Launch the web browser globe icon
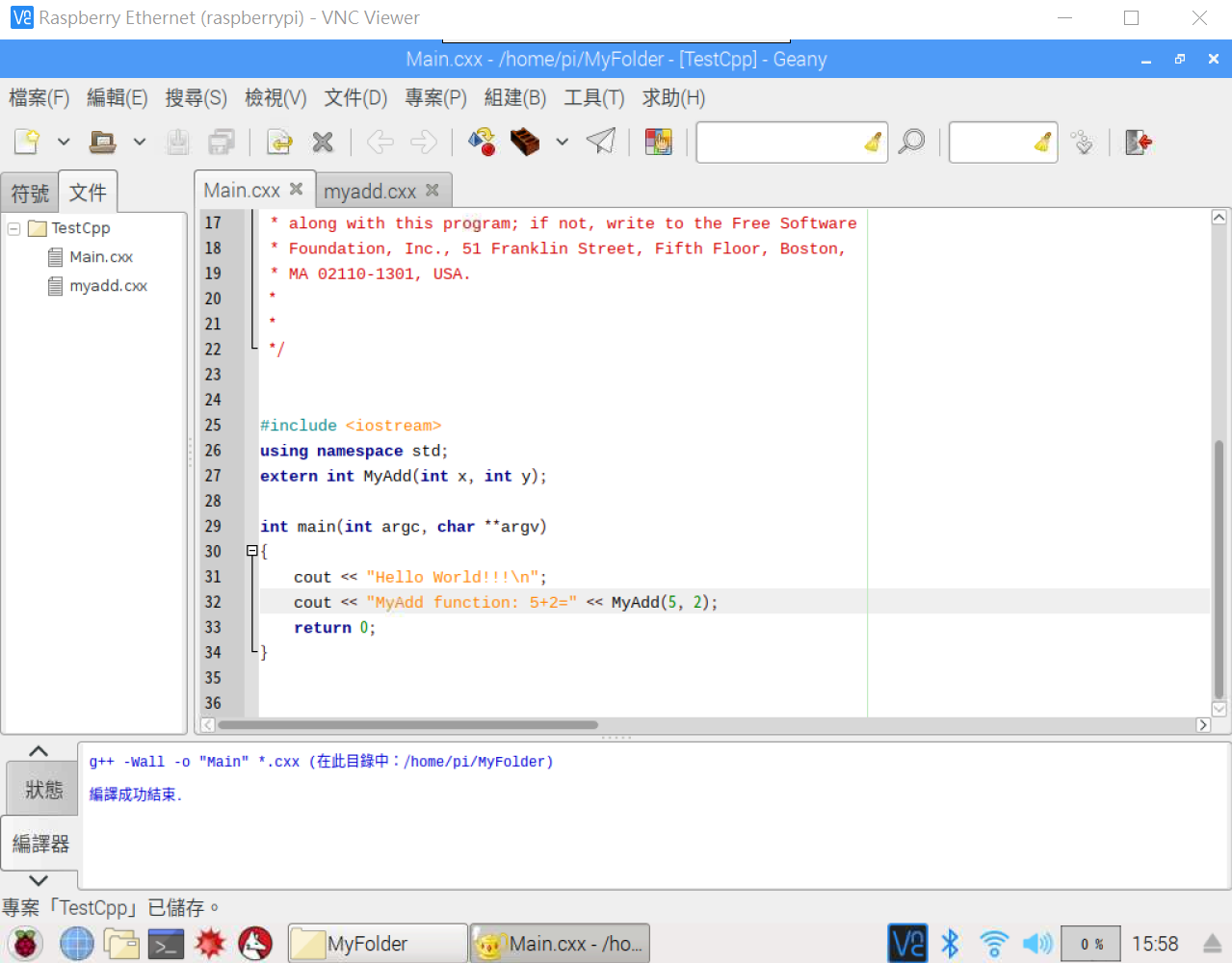Image resolution: width=1232 pixels, height=963 pixels. pos(77,944)
